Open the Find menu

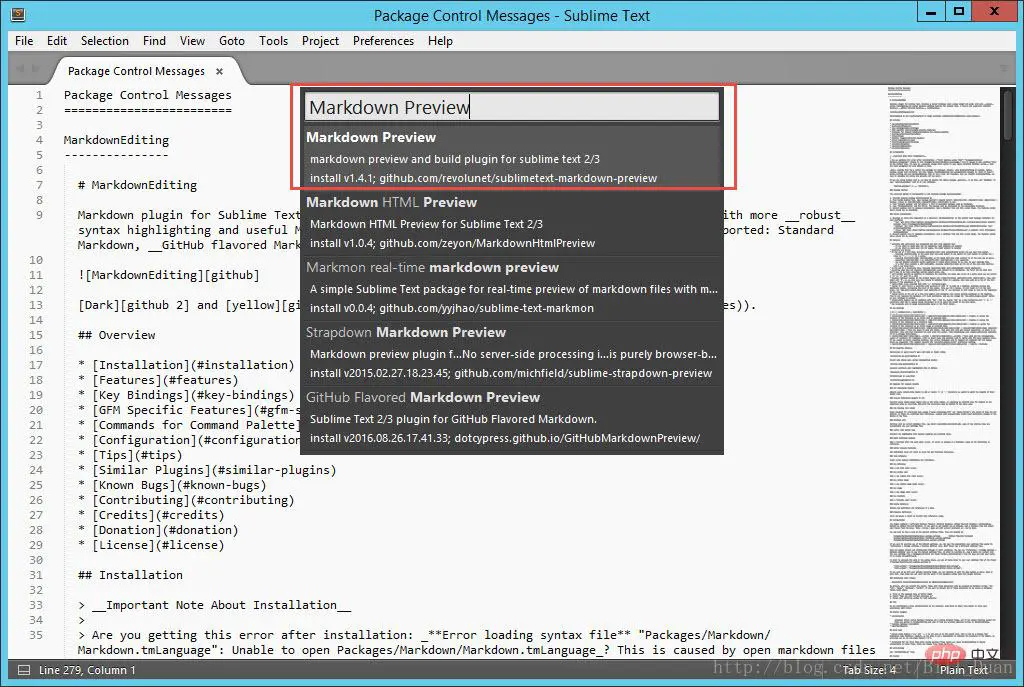[154, 40]
